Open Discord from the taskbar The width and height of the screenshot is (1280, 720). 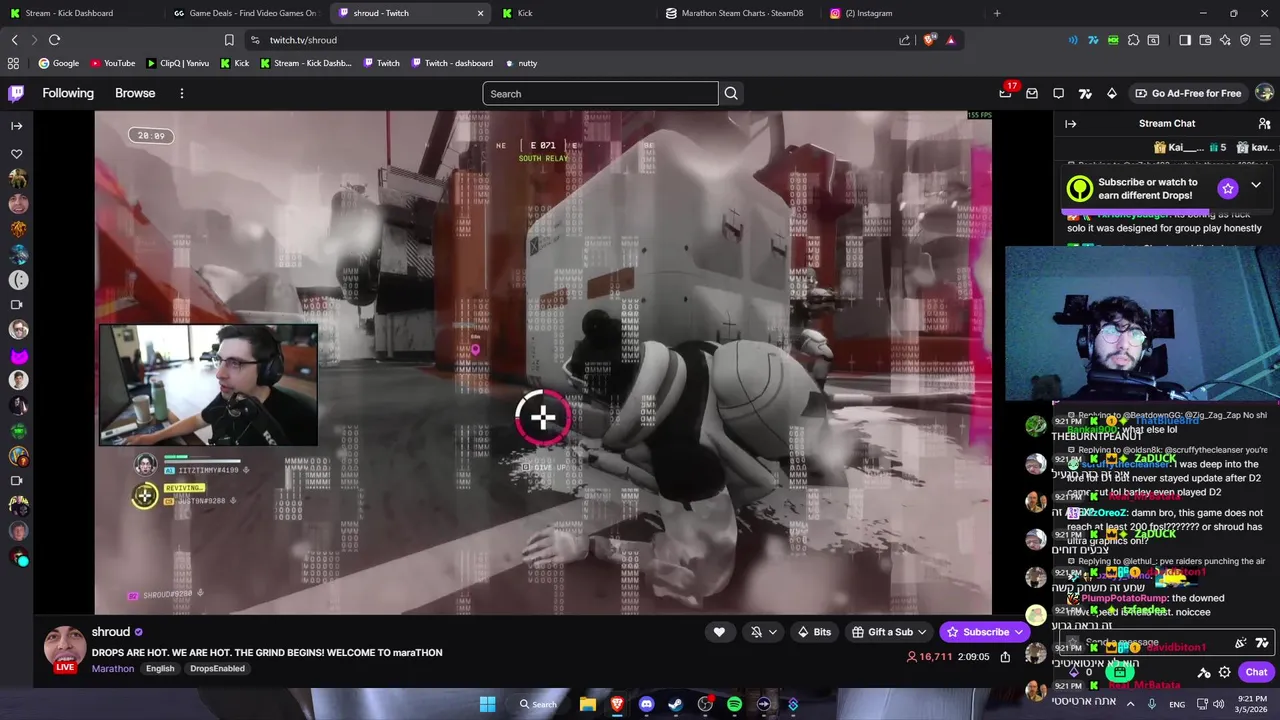click(x=646, y=704)
